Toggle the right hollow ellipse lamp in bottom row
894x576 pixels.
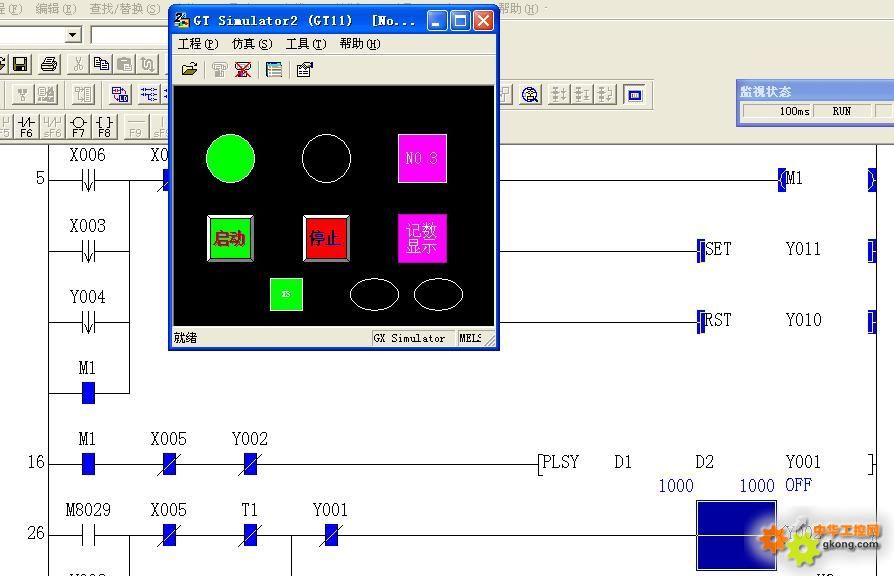click(x=438, y=294)
